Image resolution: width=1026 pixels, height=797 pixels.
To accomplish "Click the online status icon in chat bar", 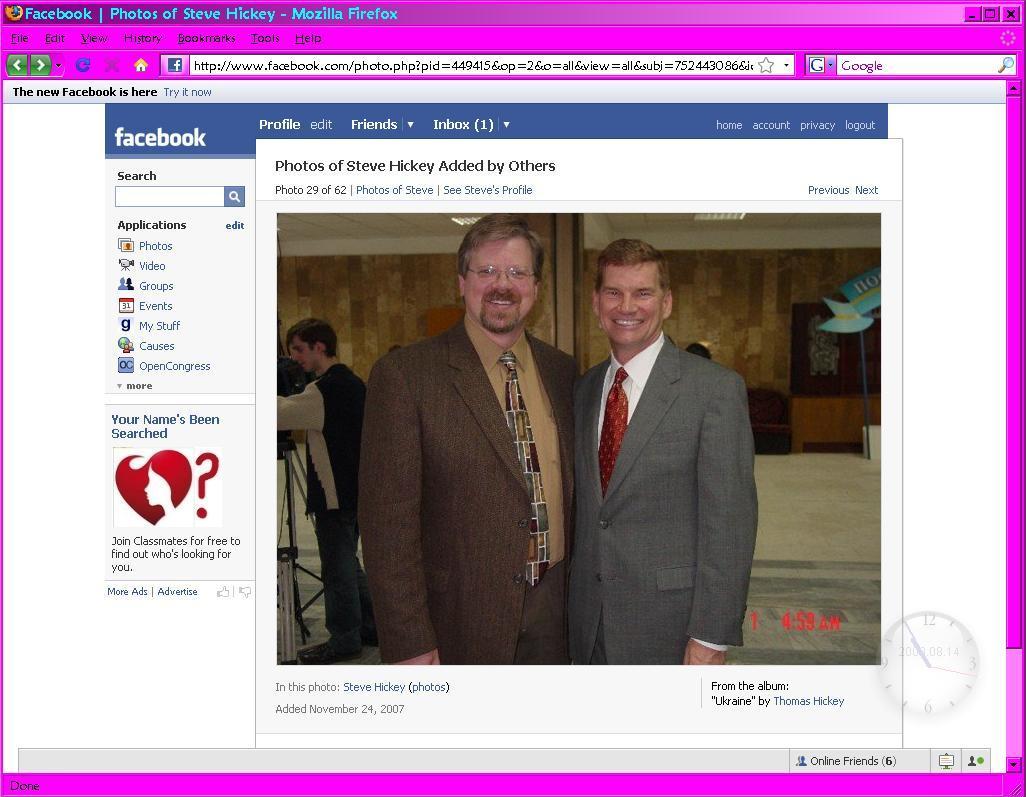I will 976,761.
